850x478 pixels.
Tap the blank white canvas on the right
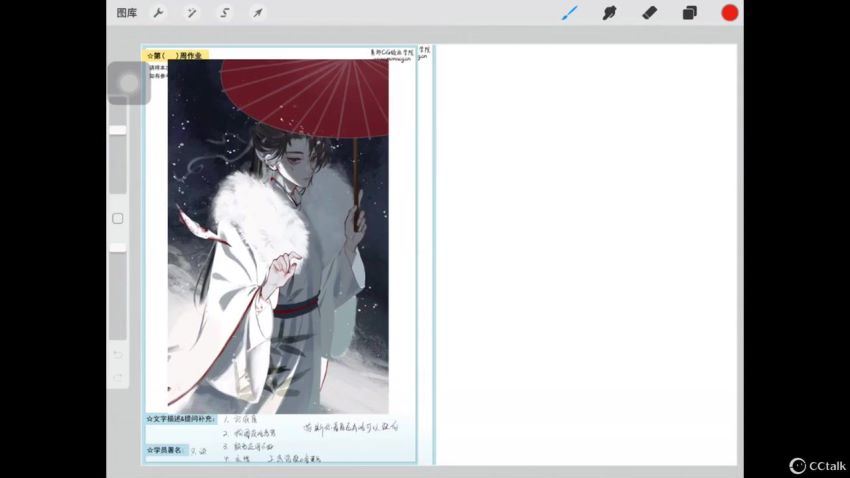(587, 255)
